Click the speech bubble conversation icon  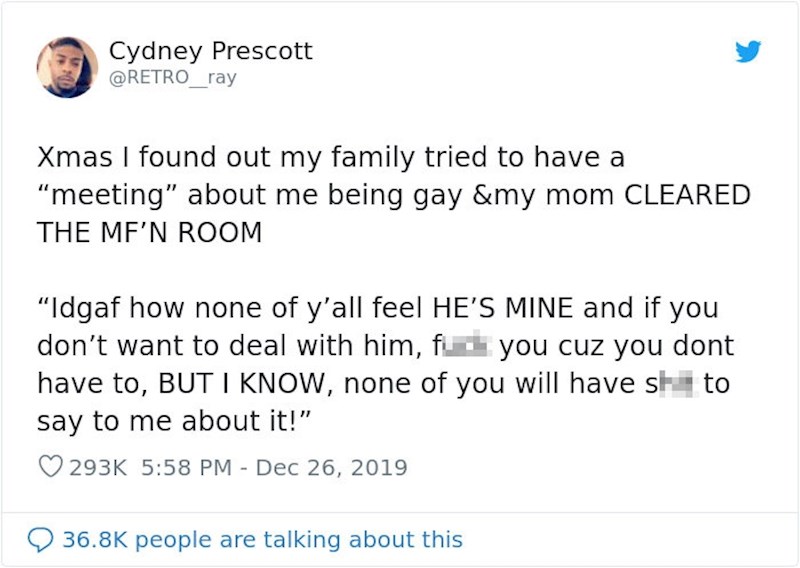(x=39, y=540)
